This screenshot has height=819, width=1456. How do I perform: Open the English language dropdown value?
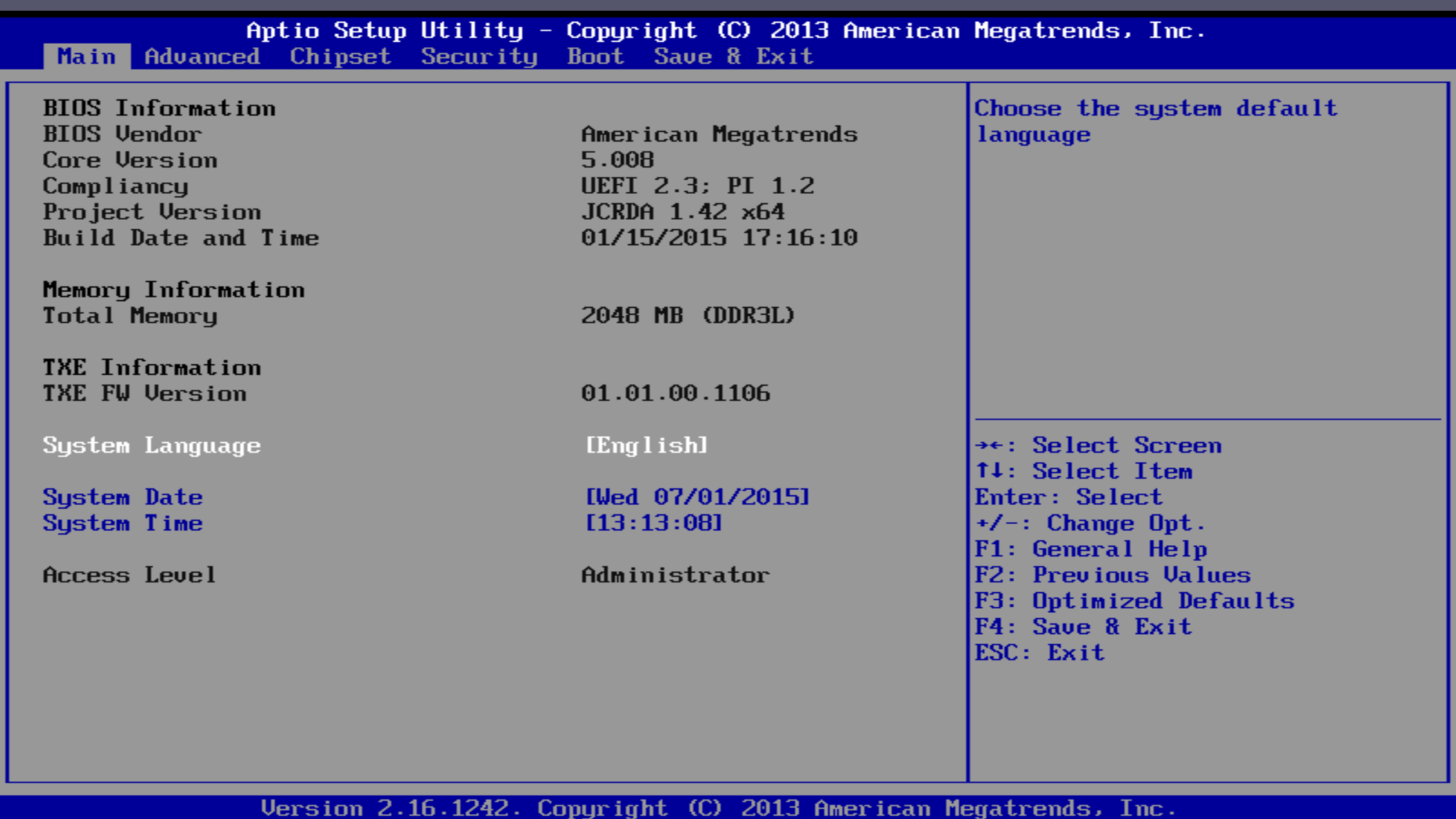pyautogui.click(x=646, y=445)
